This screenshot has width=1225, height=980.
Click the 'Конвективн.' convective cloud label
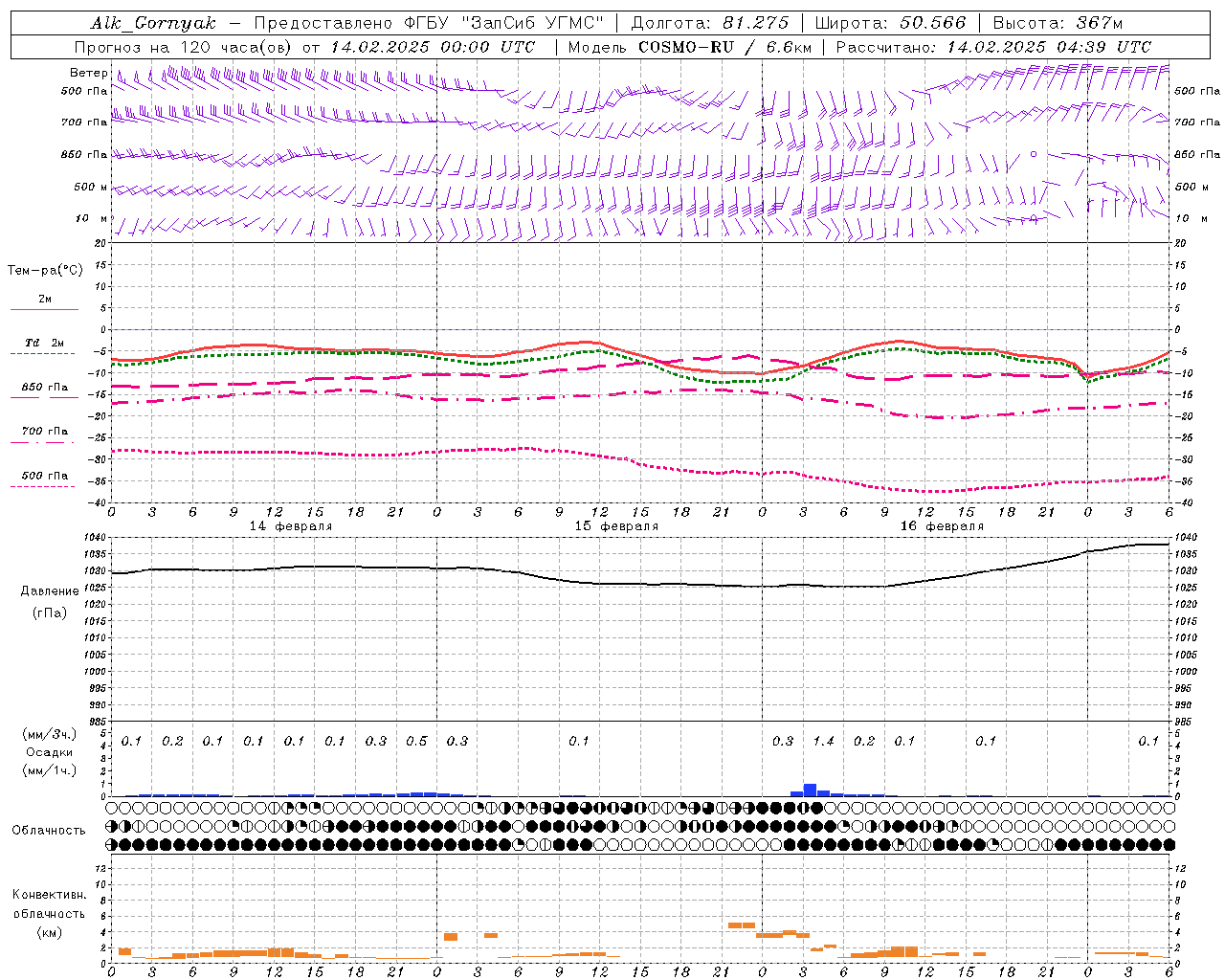tap(49, 895)
